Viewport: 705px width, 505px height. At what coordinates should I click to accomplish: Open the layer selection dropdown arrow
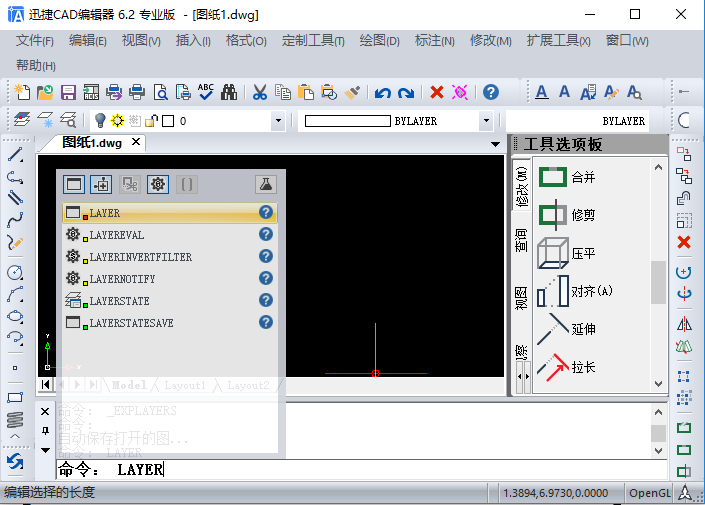click(x=278, y=121)
